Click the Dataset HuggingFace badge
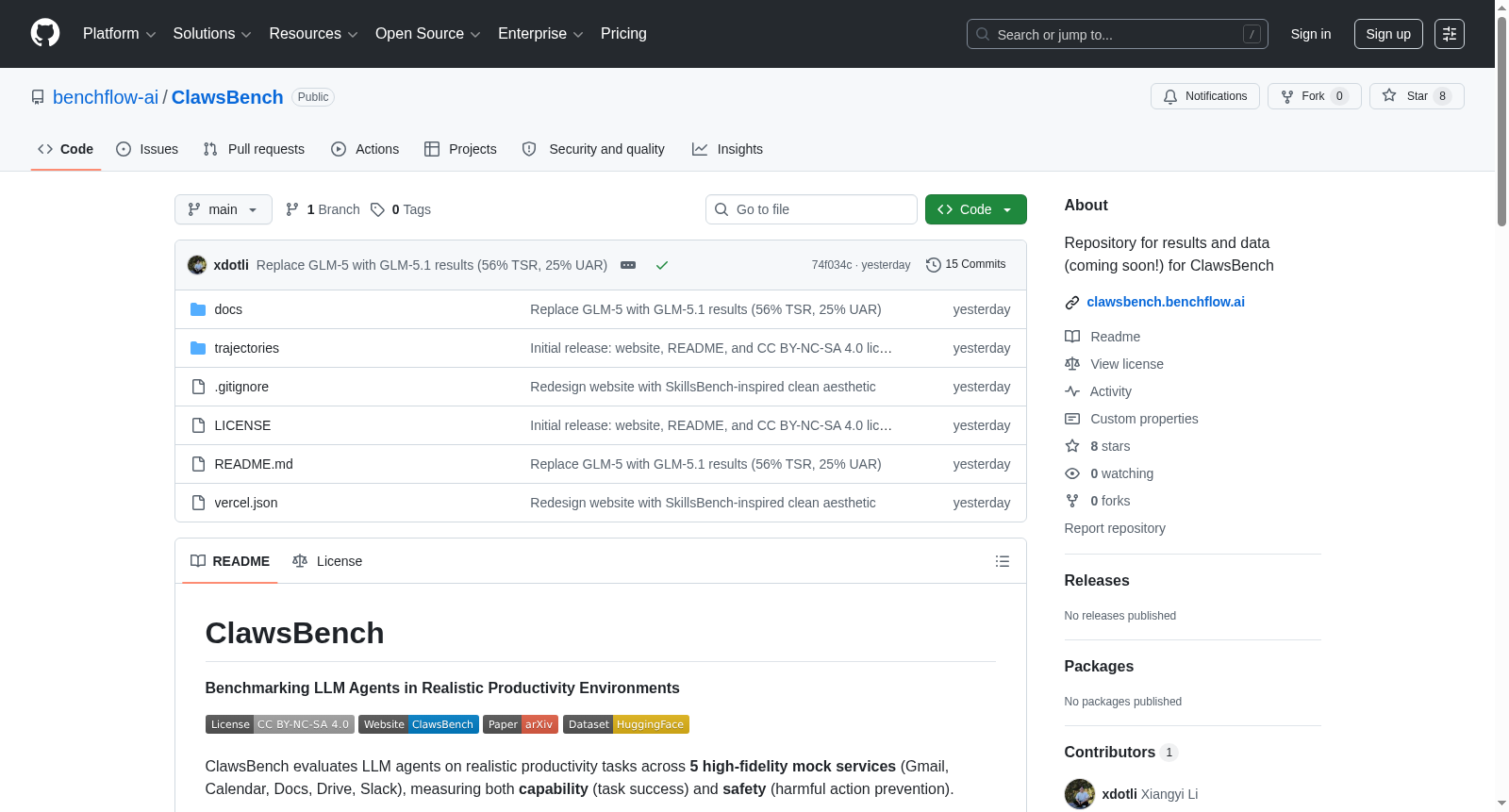 [x=626, y=724]
